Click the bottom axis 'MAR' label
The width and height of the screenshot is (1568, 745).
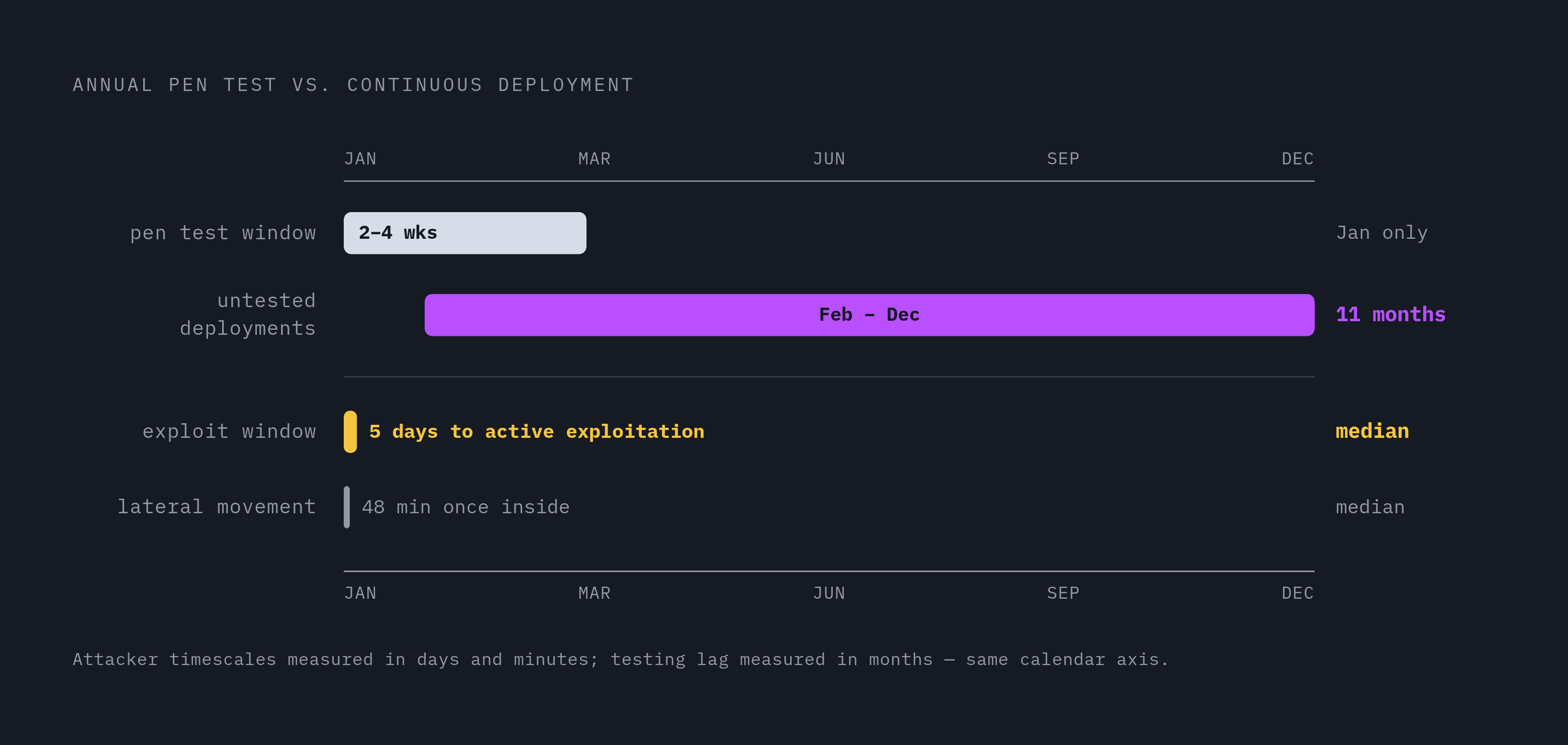595,594
